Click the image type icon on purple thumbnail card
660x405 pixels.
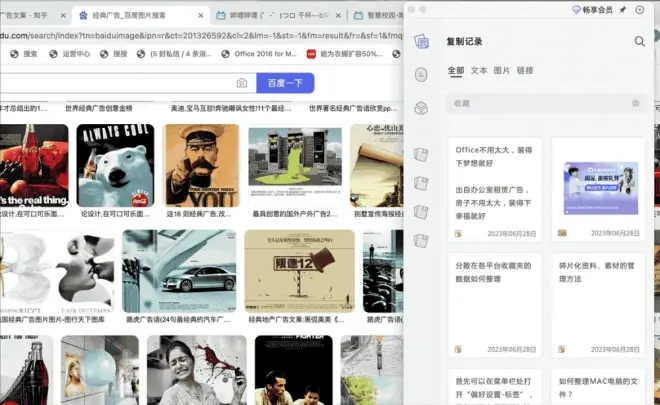click(562, 233)
